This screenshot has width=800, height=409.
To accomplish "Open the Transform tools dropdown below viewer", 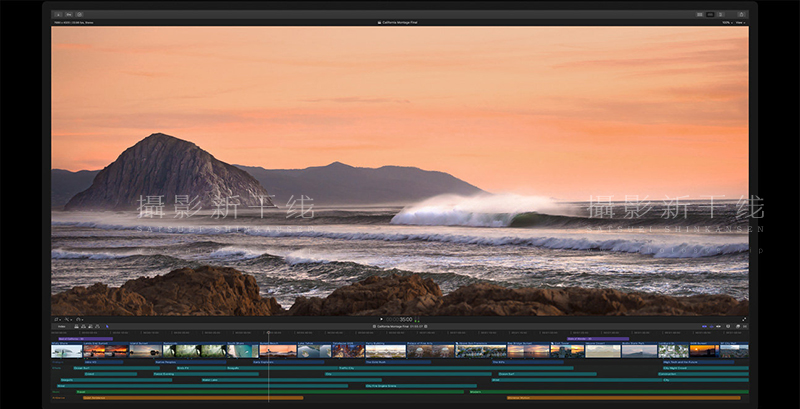I will (56, 319).
